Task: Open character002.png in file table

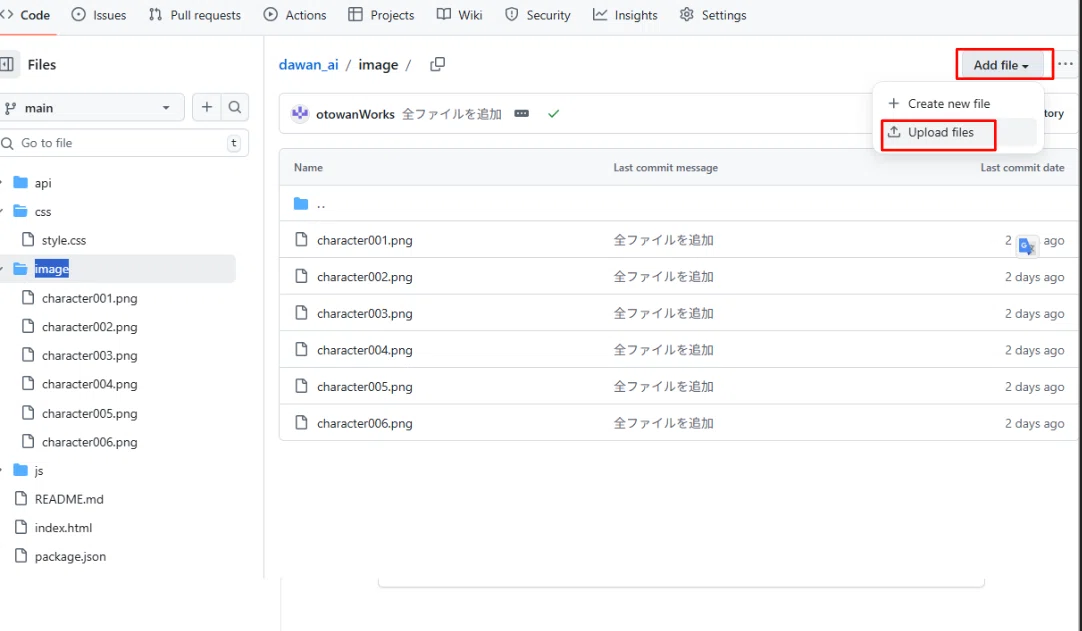Action: [x=364, y=277]
